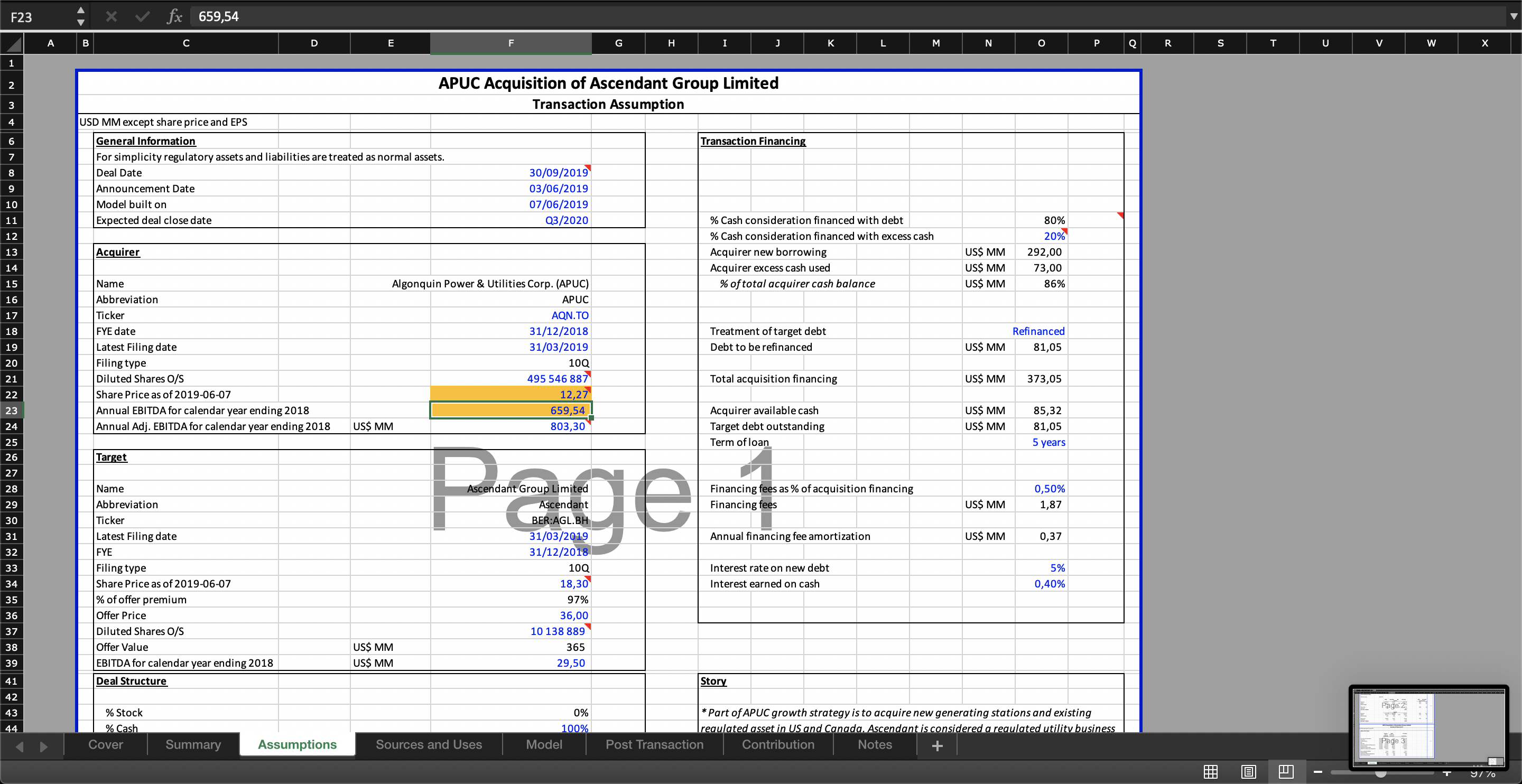Select the Assumptions sheet tab
This screenshot has height=784, width=1522.
tap(297, 744)
